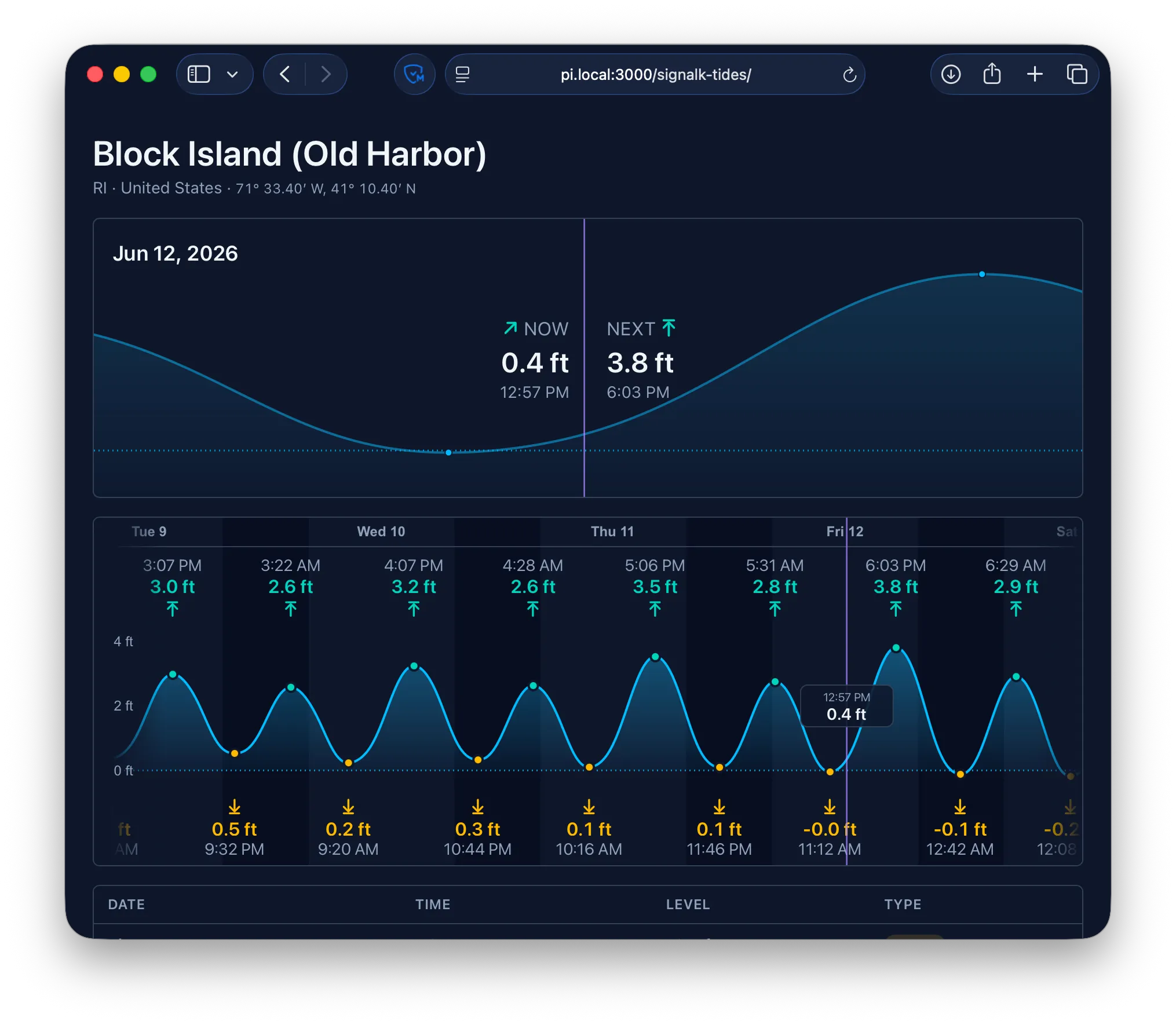Image resolution: width=1176 pixels, height=1025 pixels.
Task: Click the LEVEL column header
Action: coord(688,905)
